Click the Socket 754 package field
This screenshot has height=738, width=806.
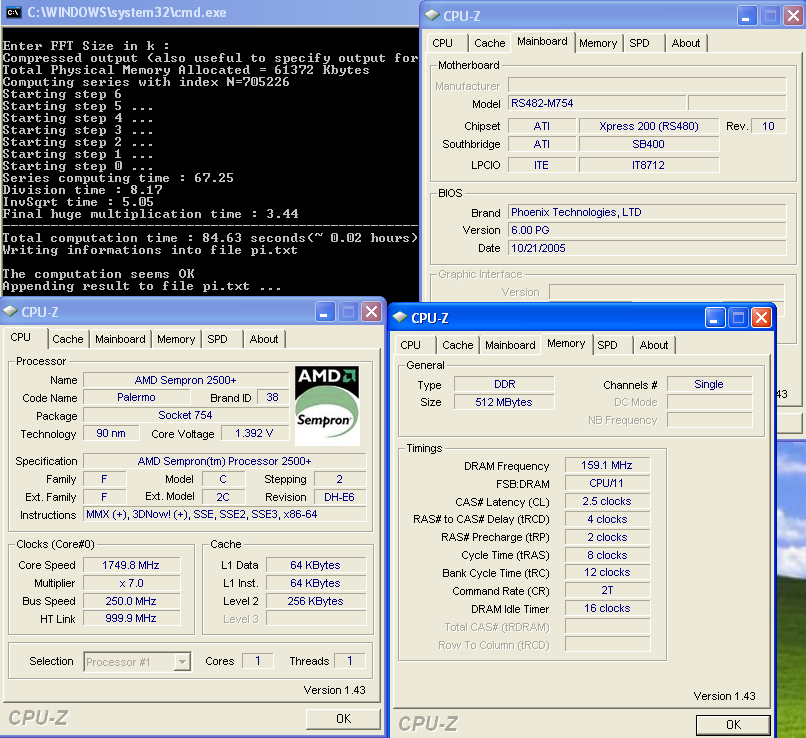[x=186, y=415]
